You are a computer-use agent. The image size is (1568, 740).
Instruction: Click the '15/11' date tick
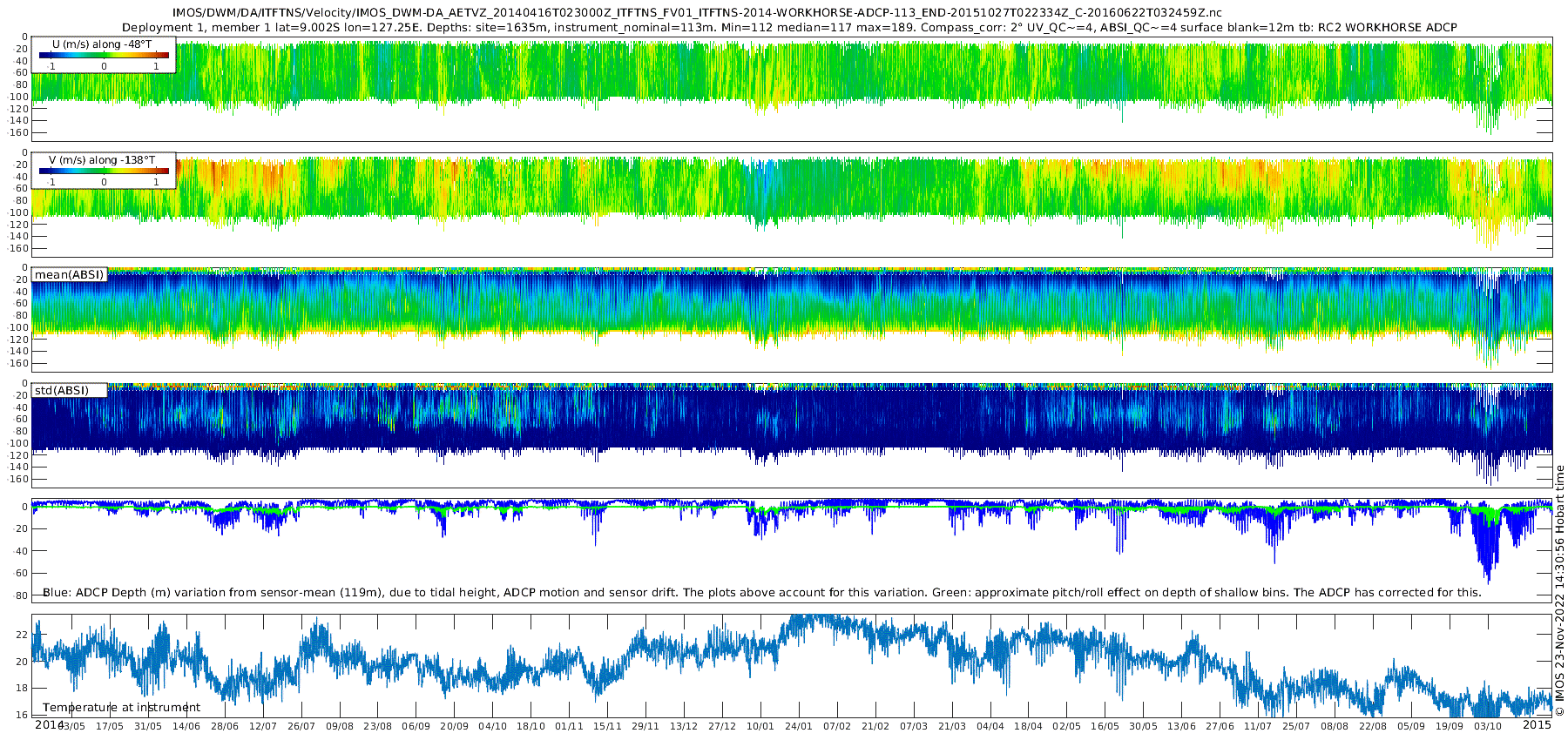click(608, 727)
